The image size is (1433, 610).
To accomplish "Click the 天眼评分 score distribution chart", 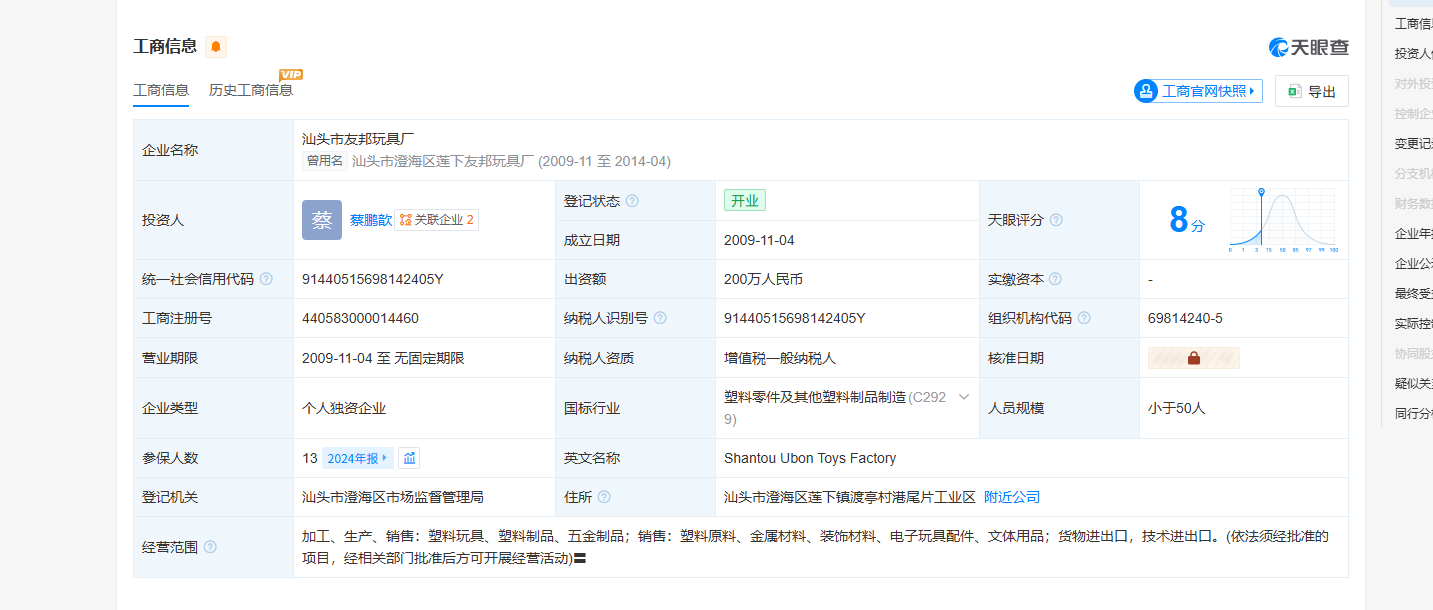I will [x=1283, y=218].
